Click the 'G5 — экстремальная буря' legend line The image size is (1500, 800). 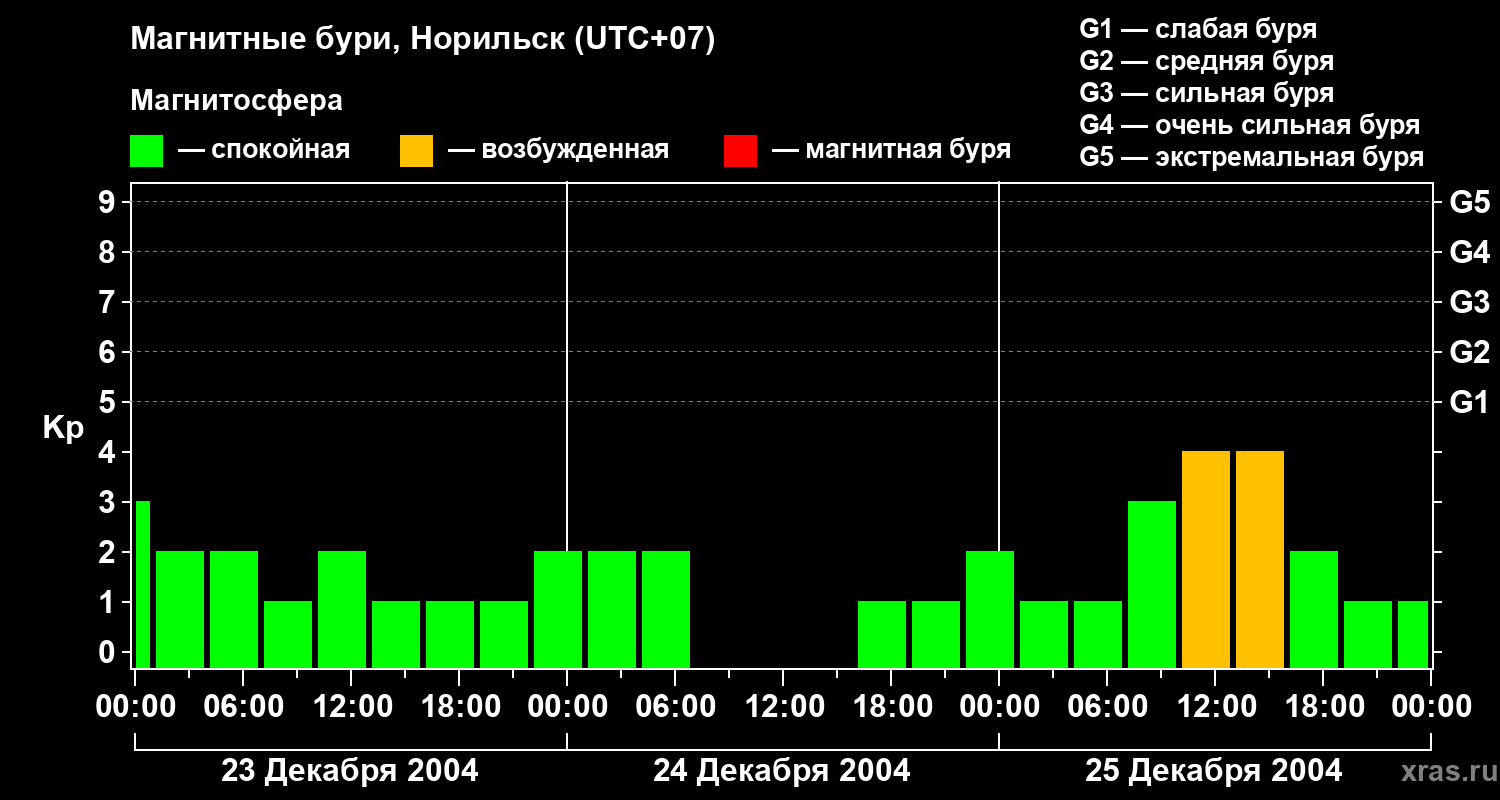coord(1252,157)
